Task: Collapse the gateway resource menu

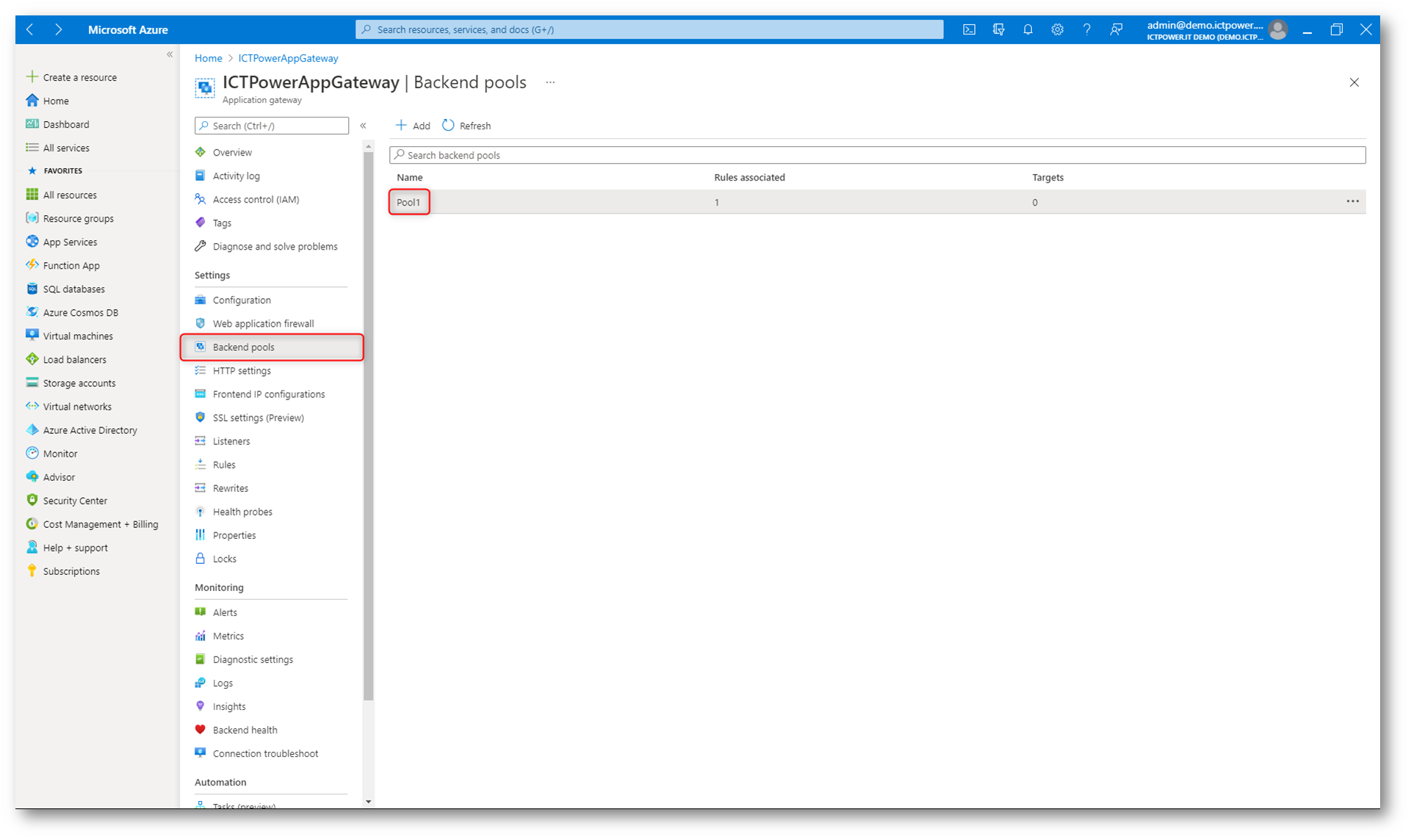Action: pyautogui.click(x=363, y=126)
